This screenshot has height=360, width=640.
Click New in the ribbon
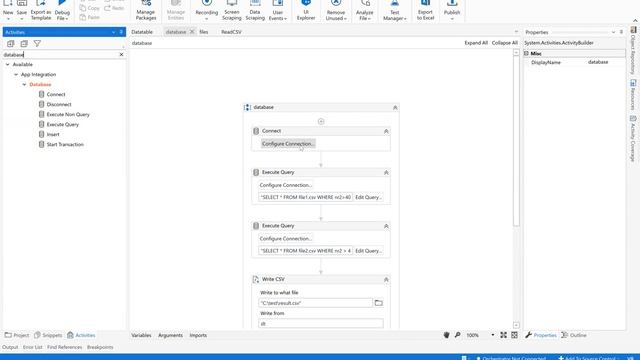click(8, 11)
